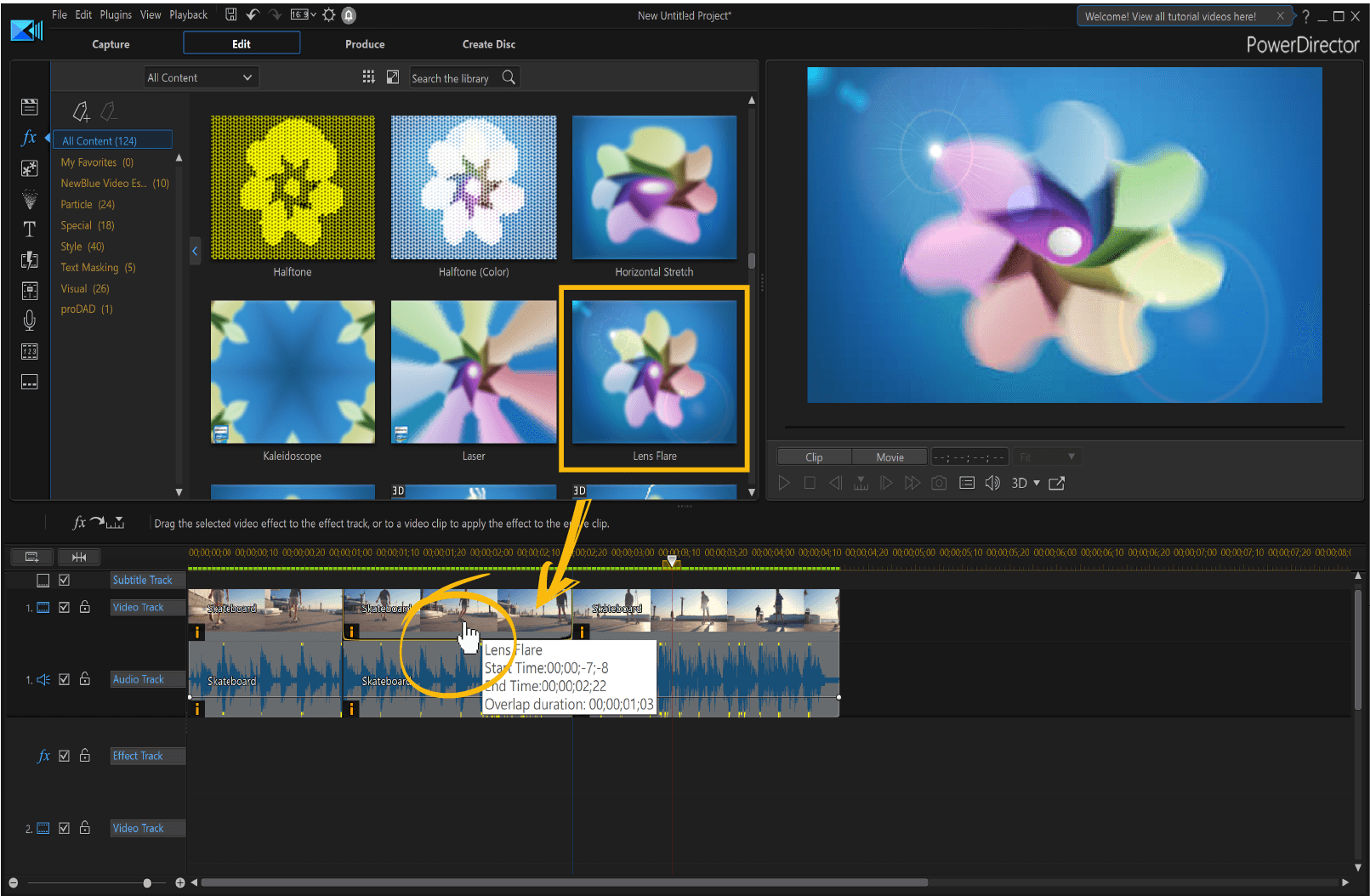Click the Media Room icon in sidebar

tap(29, 107)
